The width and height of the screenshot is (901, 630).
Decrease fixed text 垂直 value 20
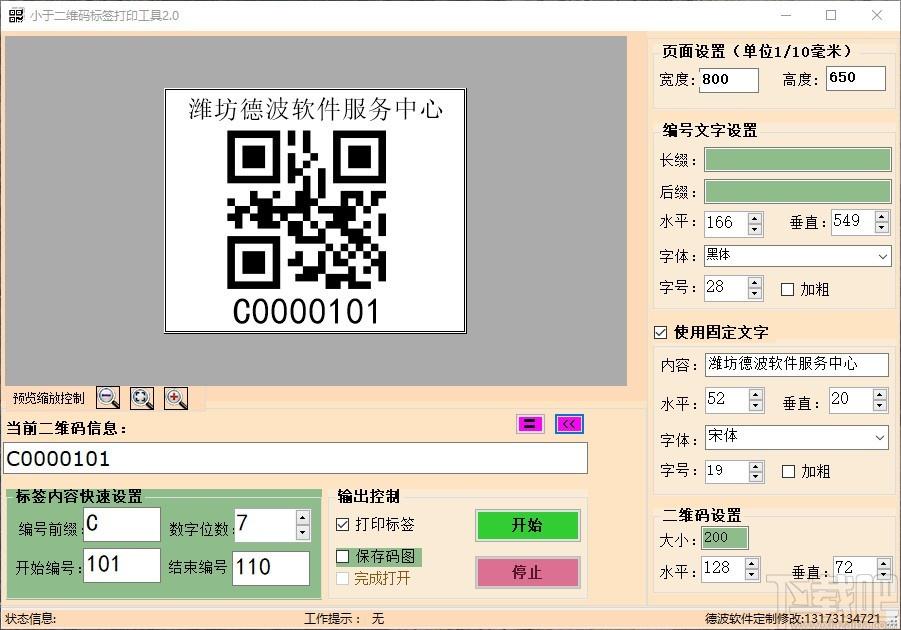pyautogui.click(x=880, y=406)
